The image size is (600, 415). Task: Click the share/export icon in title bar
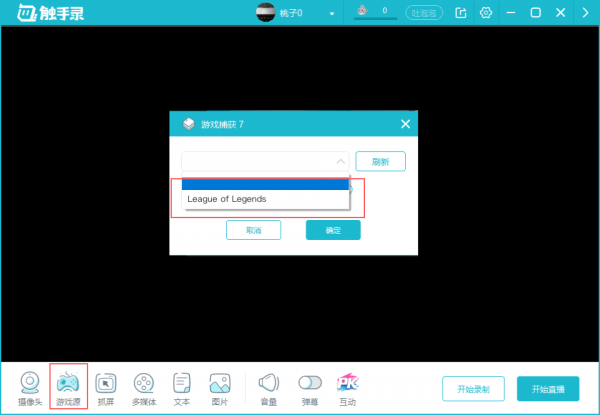[x=461, y=13]
